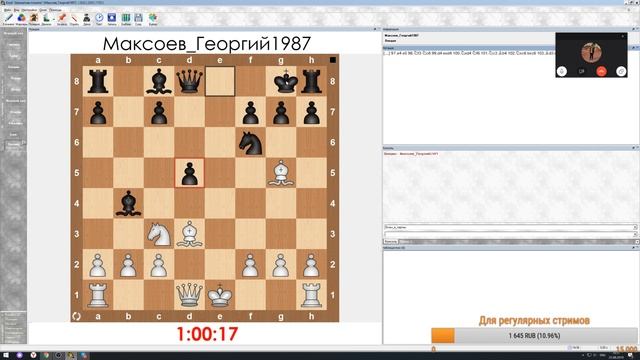Open the Файл menu
The height and width of the screenshot is (360, 640).
pyautogui.click(x=8, y=9)
